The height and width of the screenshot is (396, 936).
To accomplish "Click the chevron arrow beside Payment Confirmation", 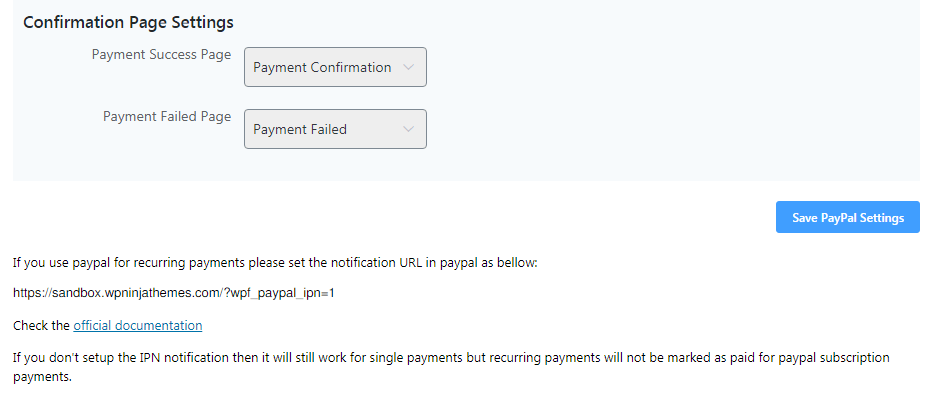I will tap(408, 67).
